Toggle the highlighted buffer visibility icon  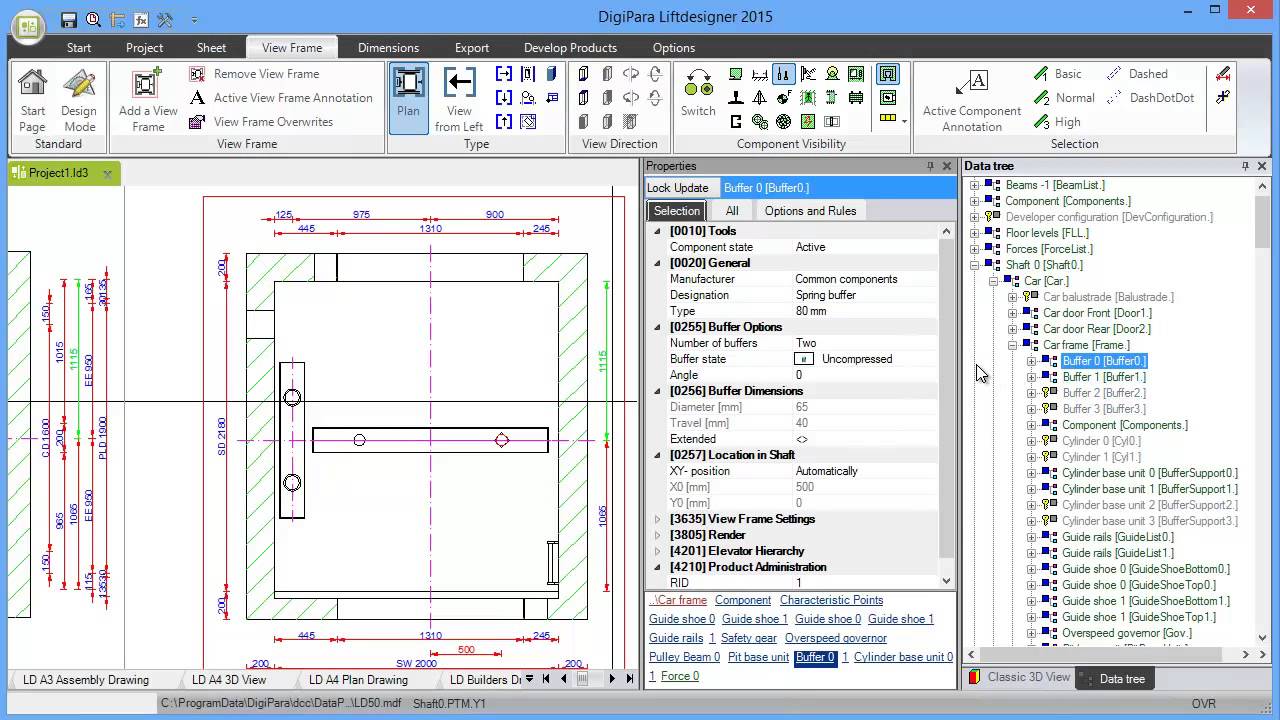coord(784,74)
